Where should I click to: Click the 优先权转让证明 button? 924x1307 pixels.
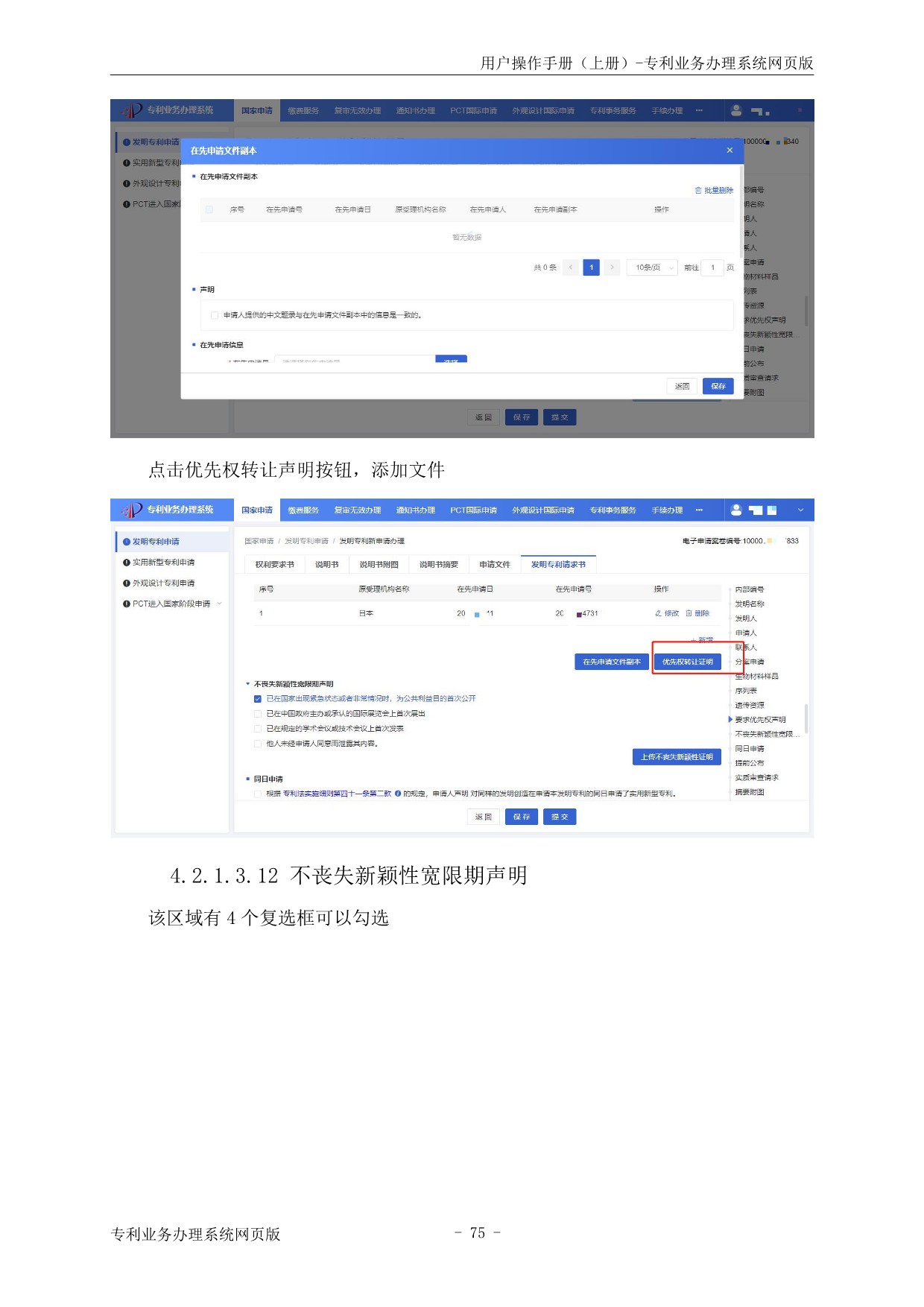(x=687, y=662)
